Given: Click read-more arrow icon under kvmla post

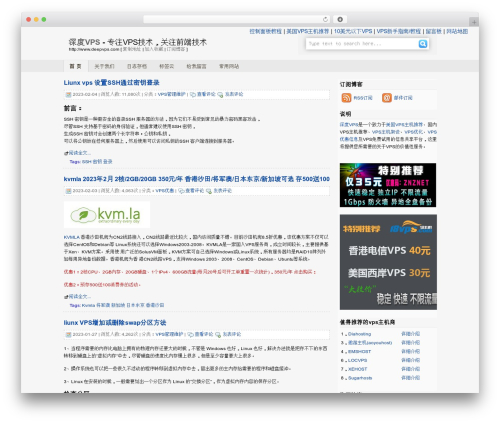Looking at the screenshot, I should point(66,297).
